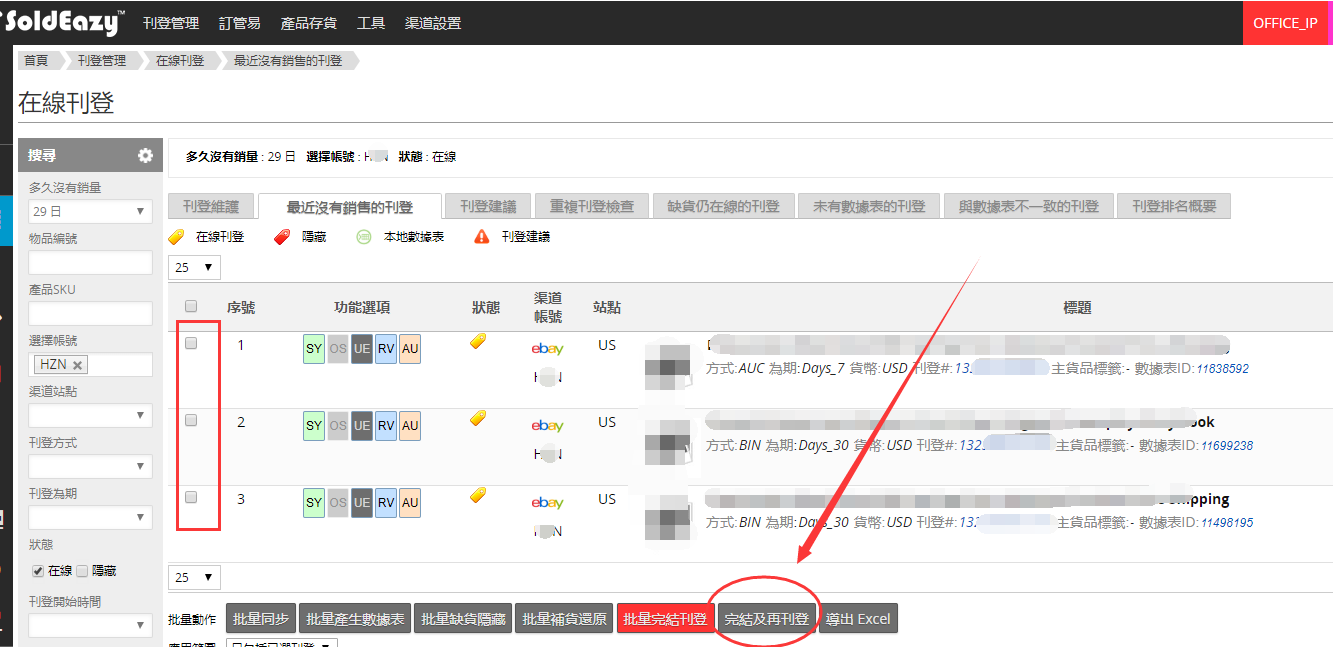Click the SY icon in row 1
Viewport: 1333px width, 647px height.
[314, 349]
